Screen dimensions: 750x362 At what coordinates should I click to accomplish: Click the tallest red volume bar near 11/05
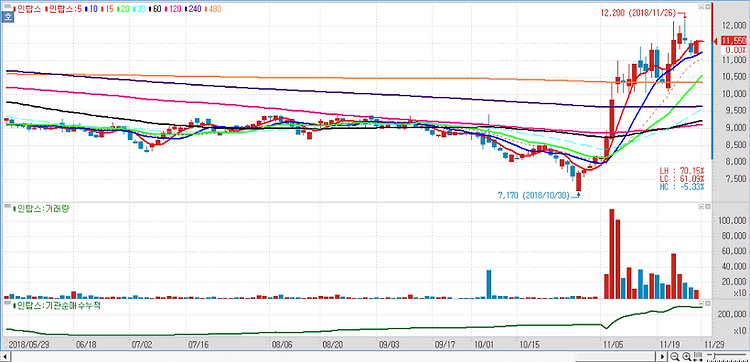click(612, 254)
